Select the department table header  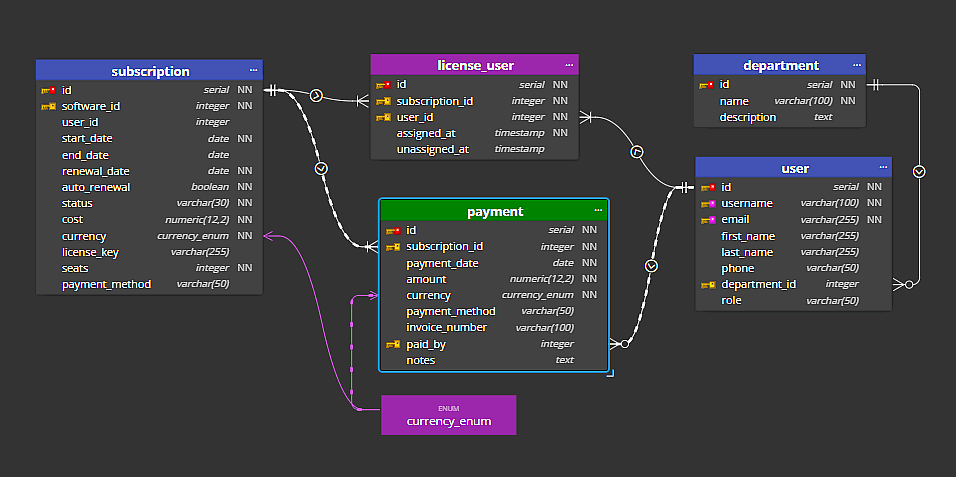[x=780, y=65]
